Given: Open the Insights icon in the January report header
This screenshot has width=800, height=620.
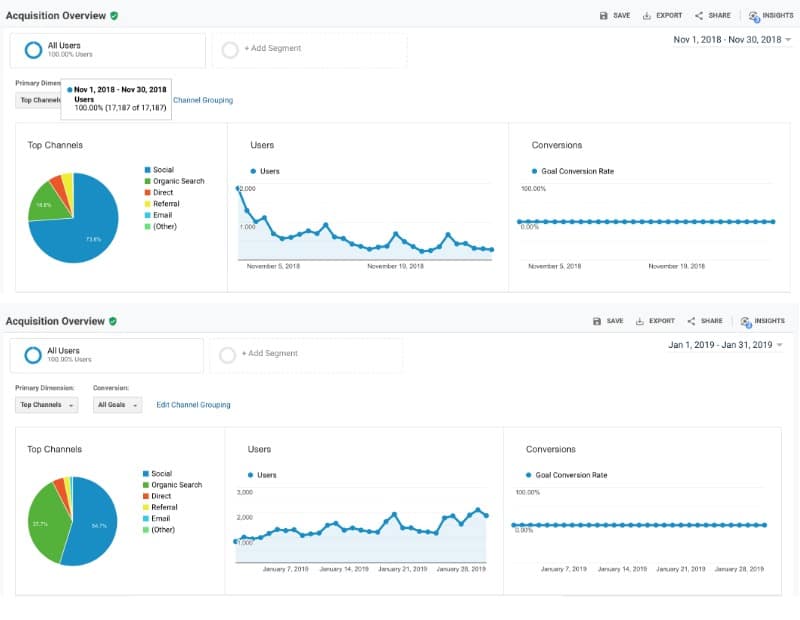Looking at the screenshot, I should pos(746,322).
